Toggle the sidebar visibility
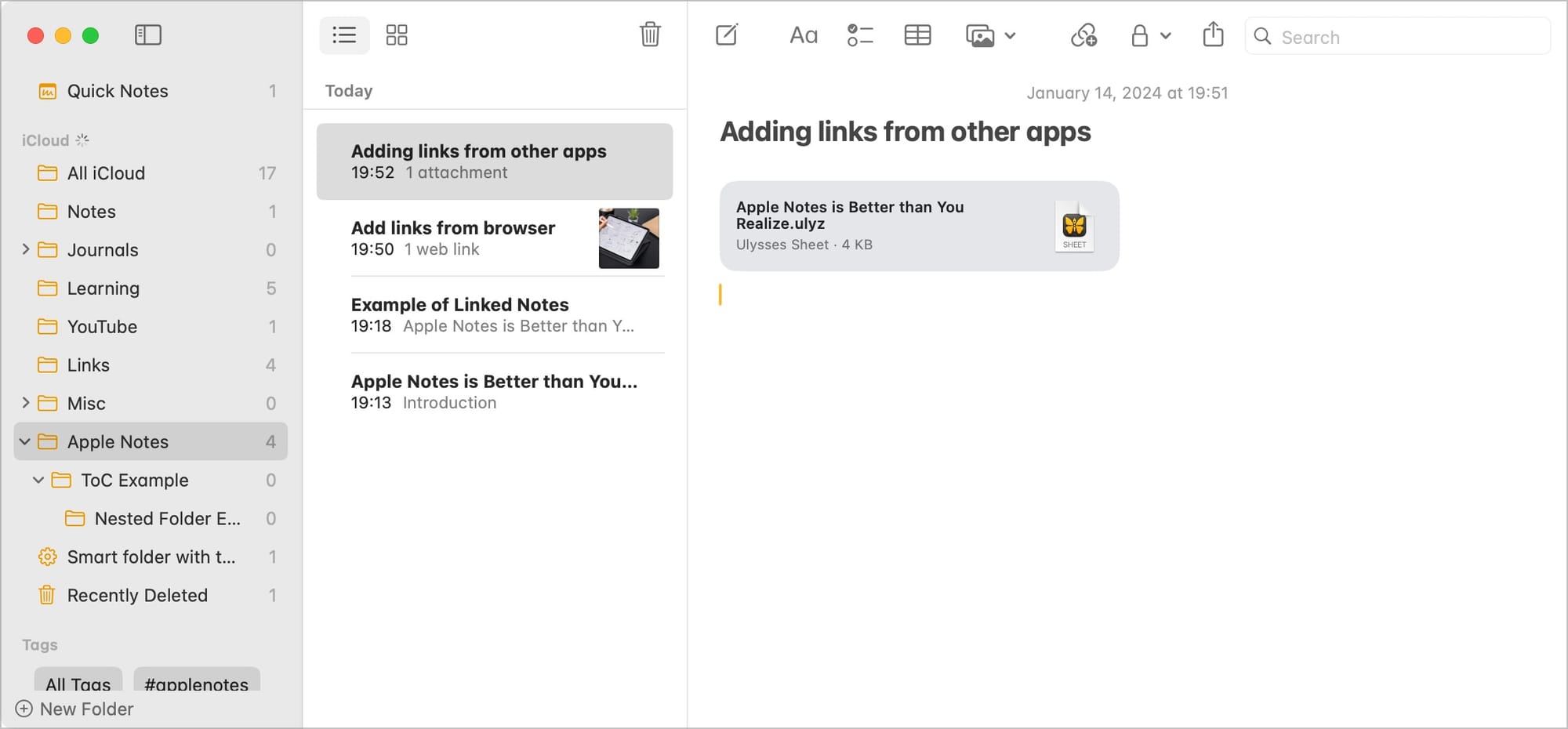 pos(148,35)
